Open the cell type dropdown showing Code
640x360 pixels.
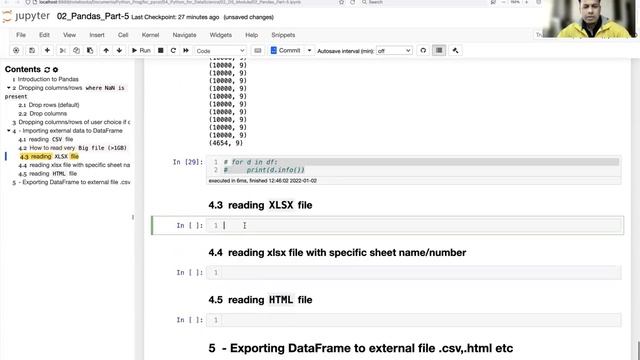tap(220, 51)
